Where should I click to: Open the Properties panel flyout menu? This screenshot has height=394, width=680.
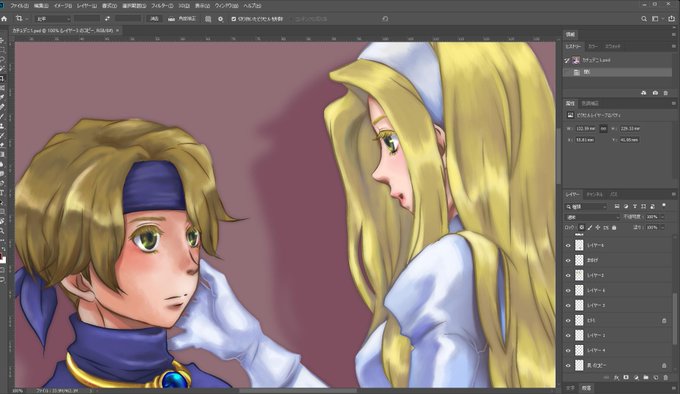674,103
